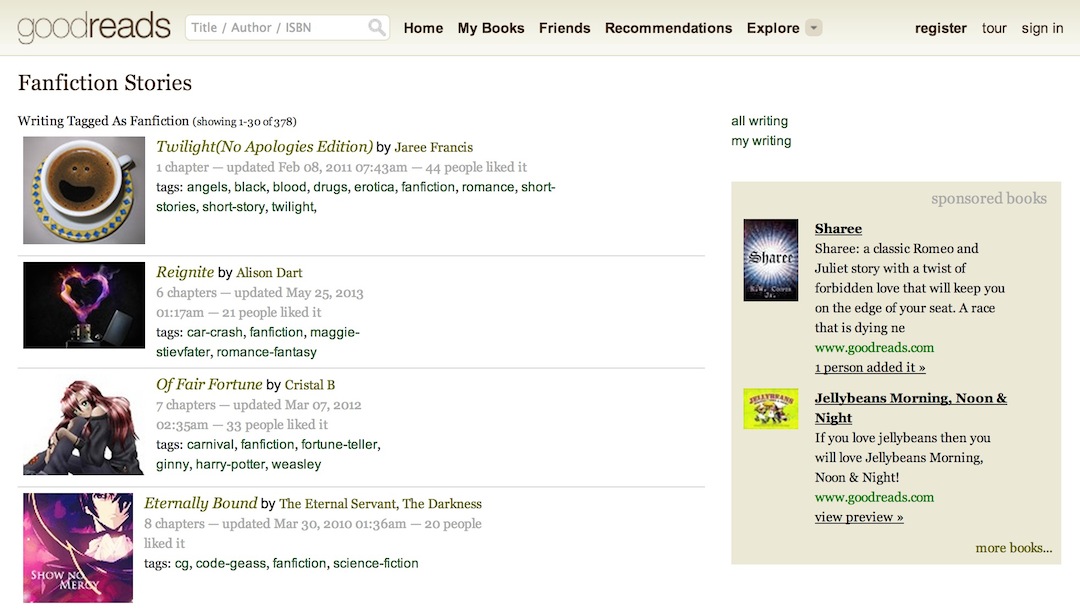Image resolution: width=1080 pixels, height=614 pixels.
Task: Select the fortune-teller tag
Action: [x=340, y=444]
